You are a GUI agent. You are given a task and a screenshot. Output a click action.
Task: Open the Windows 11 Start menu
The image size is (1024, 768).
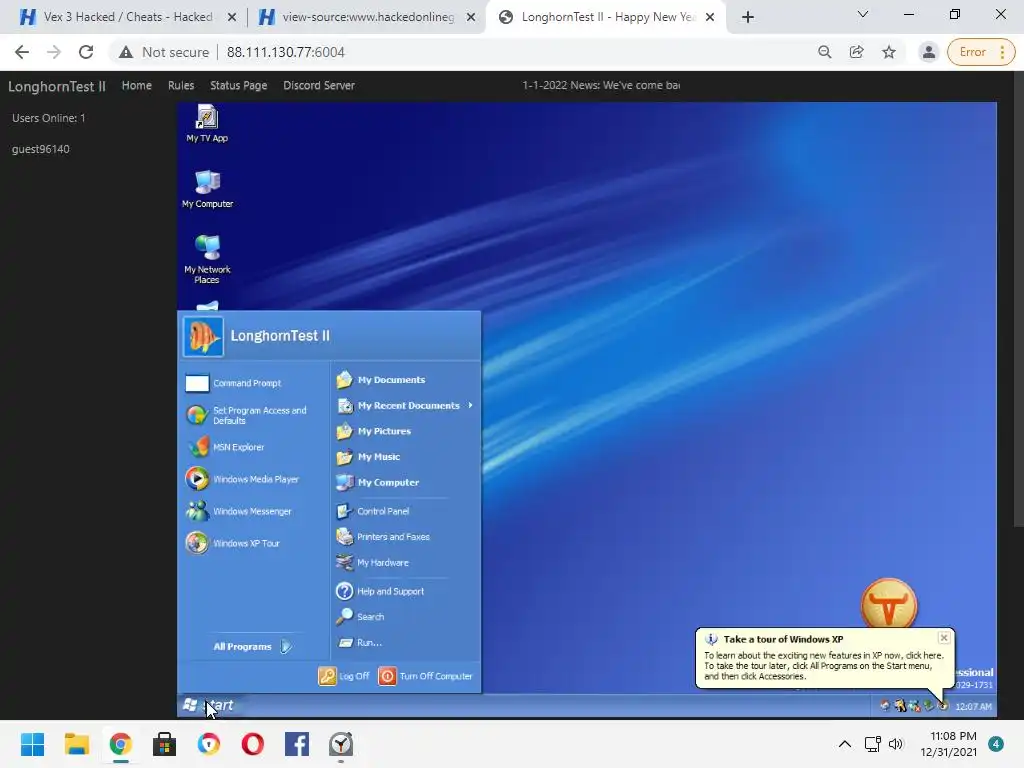(x=33, y=744)
